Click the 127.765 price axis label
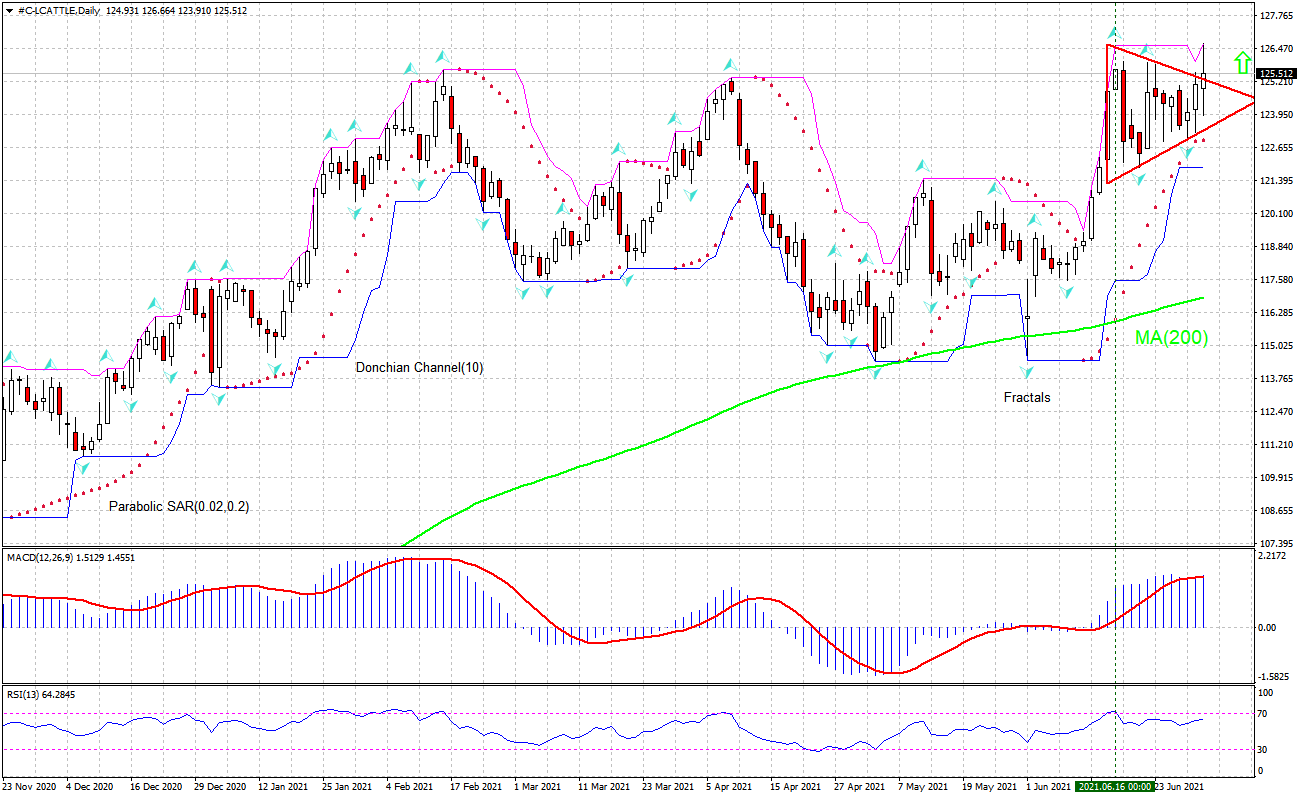Image resolution: width=1300 pixels, height=798 pixels. pyautogui.click(x=1277, y=16)
